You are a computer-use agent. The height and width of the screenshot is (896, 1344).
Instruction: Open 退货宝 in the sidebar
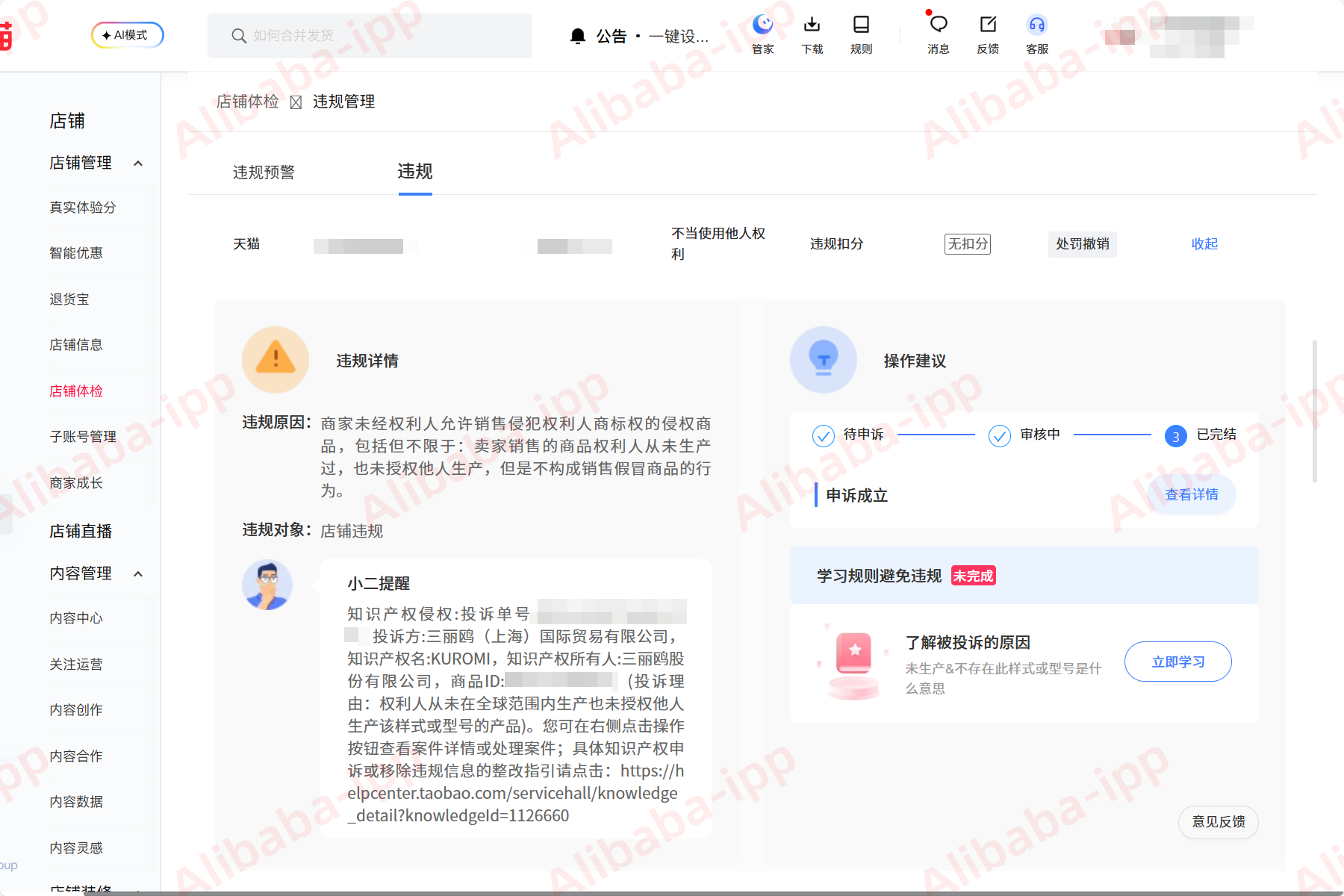[69, 299]
